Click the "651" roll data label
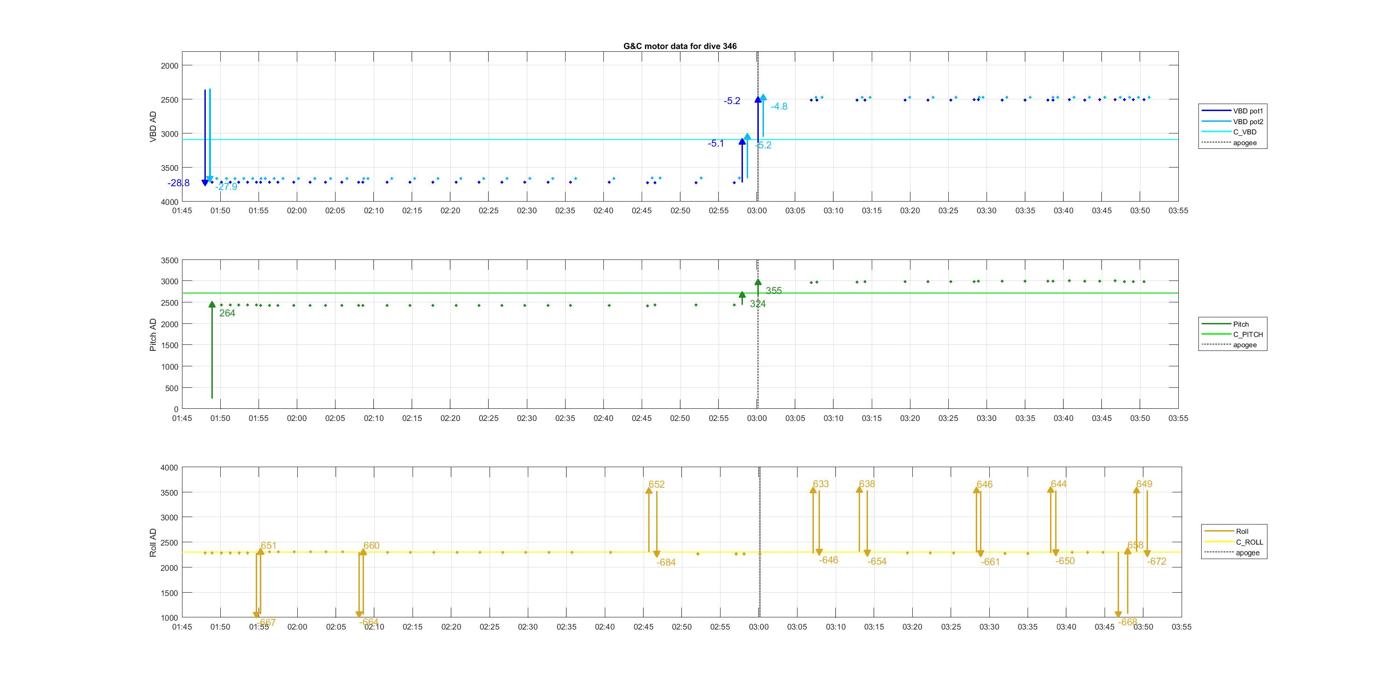The width and height of the screenshot is (1400, 693). pos(269,546)
